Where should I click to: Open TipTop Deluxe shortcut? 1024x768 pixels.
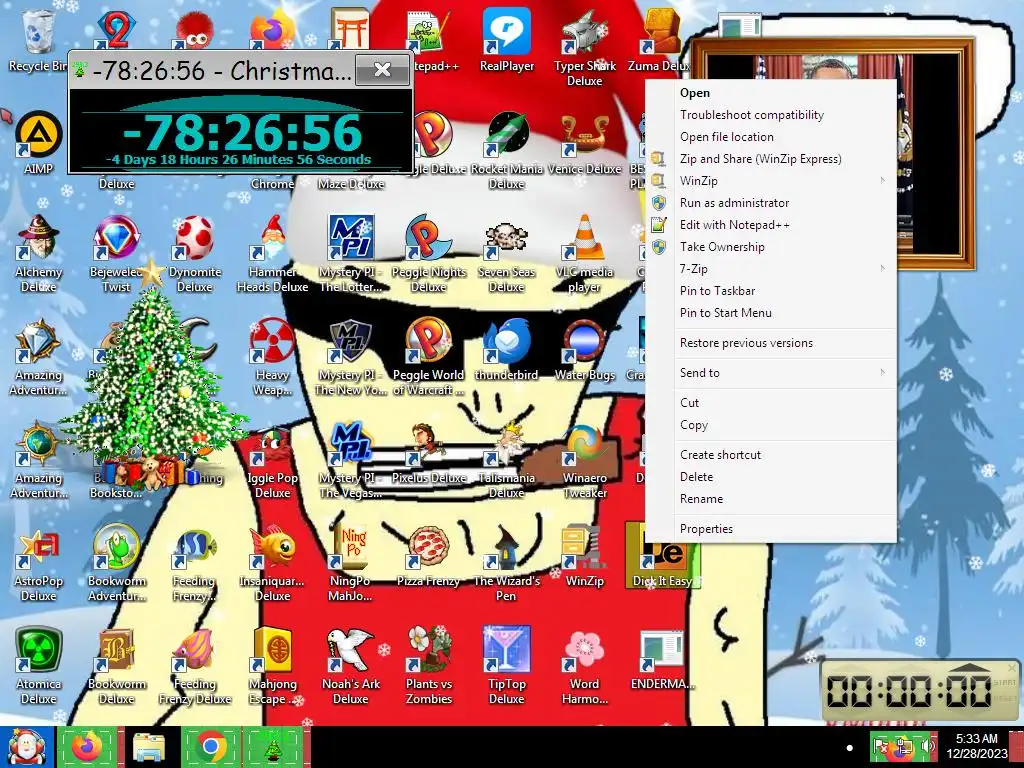tap(507, 665)
